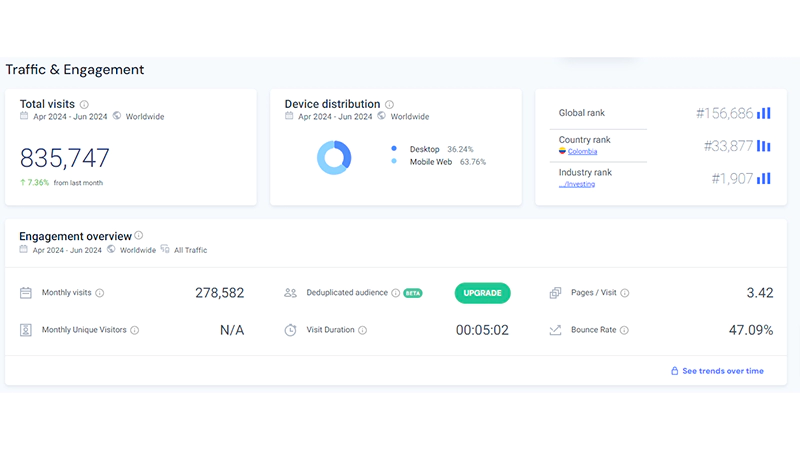Screen dimensions: 800x450
Task: Click the info icon beside Monthly visits
Action: click(x=100, y=293)
